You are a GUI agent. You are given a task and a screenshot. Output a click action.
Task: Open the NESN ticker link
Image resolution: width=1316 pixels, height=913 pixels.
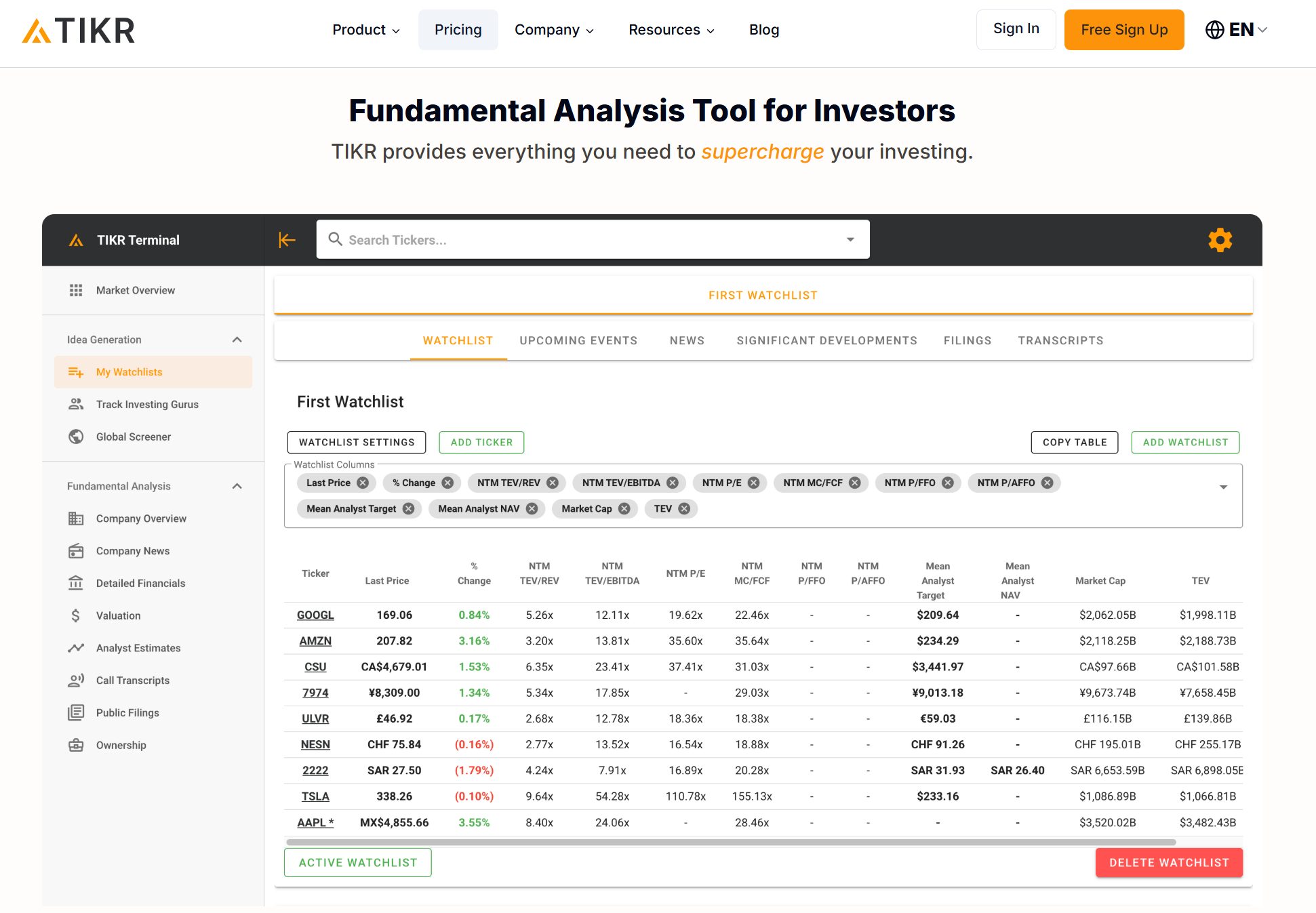tap(315, 744)
